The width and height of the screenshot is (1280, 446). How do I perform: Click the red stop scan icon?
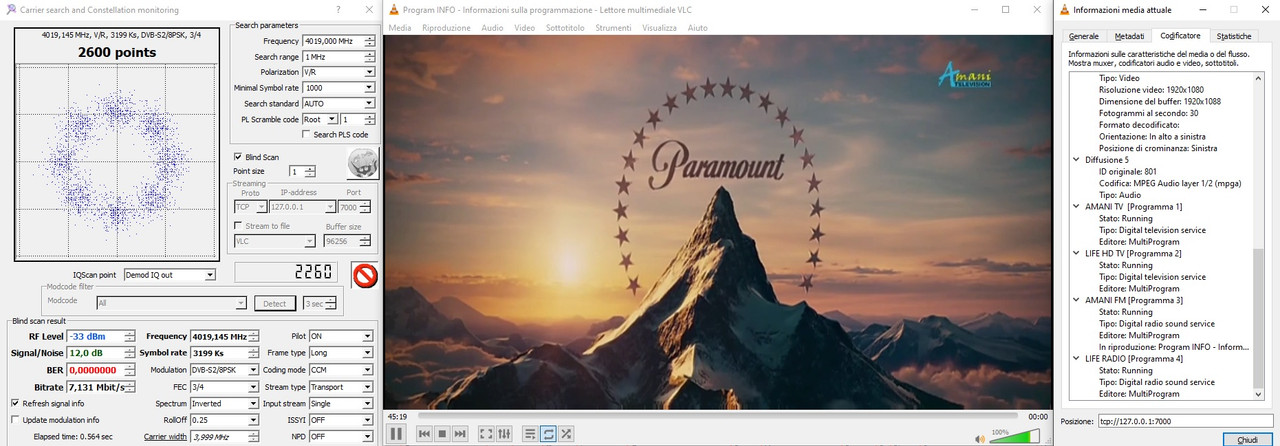pos(364,273)
